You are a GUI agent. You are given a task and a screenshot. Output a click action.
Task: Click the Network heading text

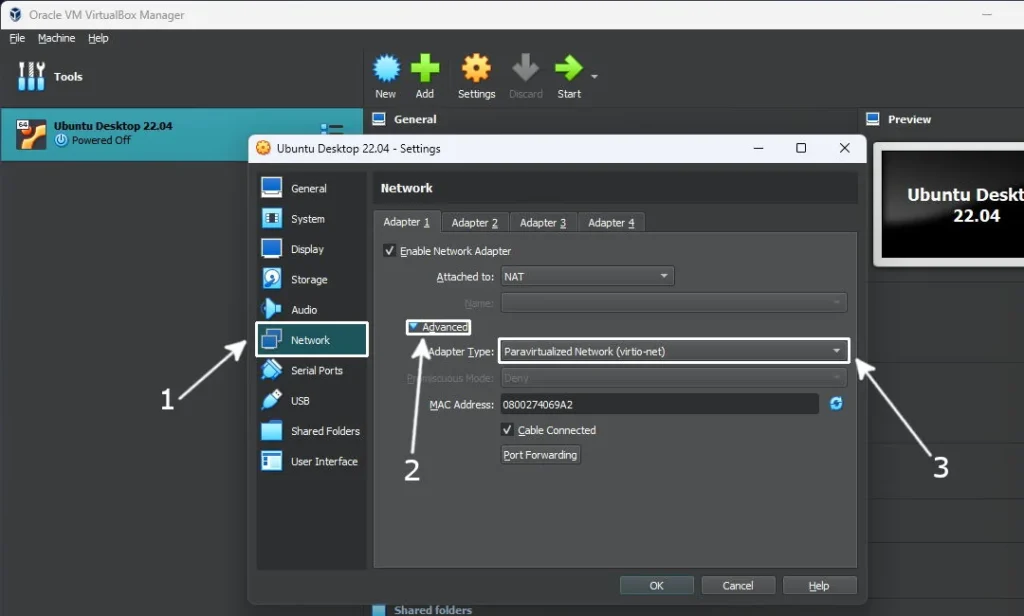coord(406,188)
